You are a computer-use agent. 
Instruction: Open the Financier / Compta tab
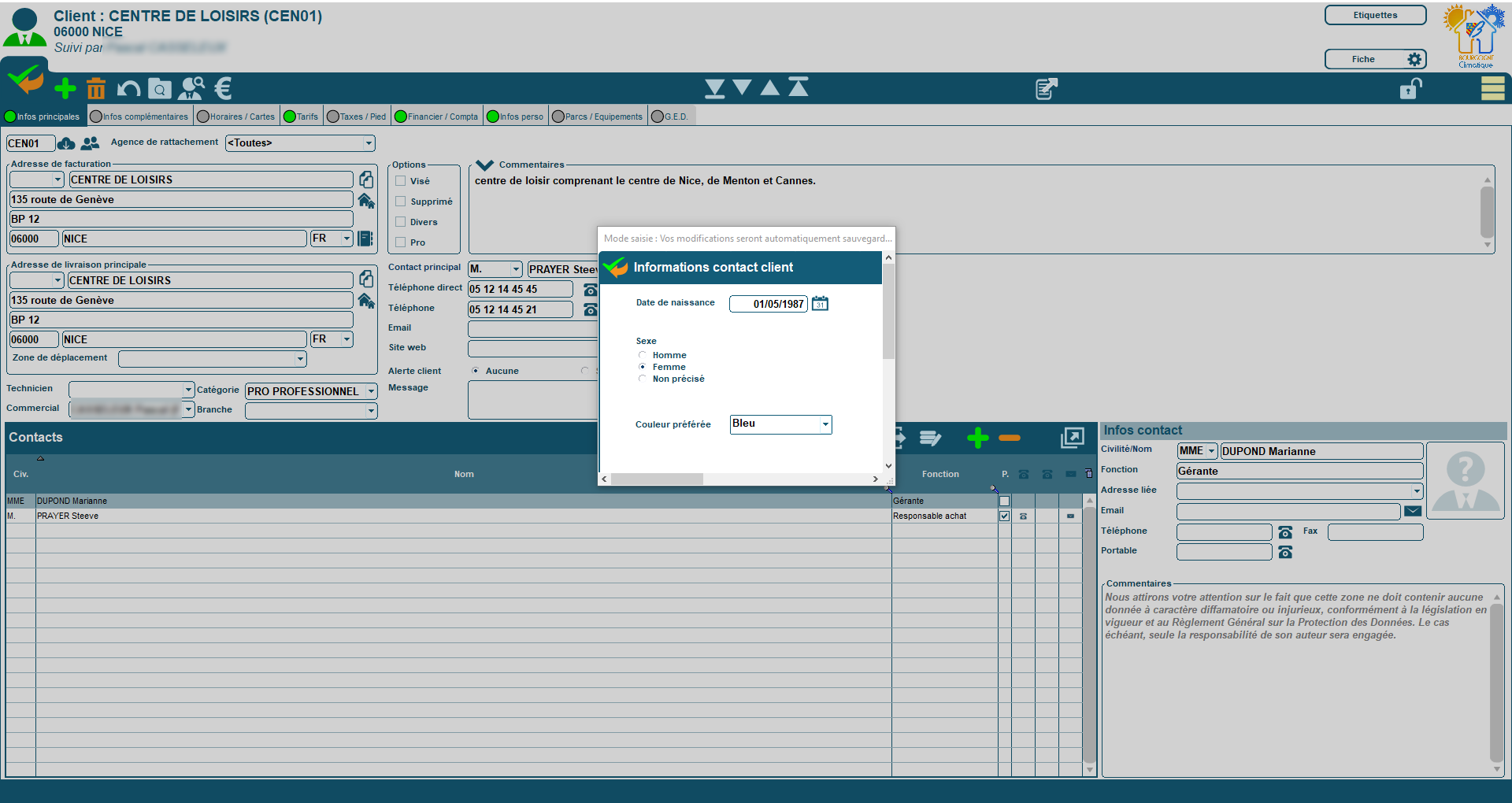click(x=436, y=117)
